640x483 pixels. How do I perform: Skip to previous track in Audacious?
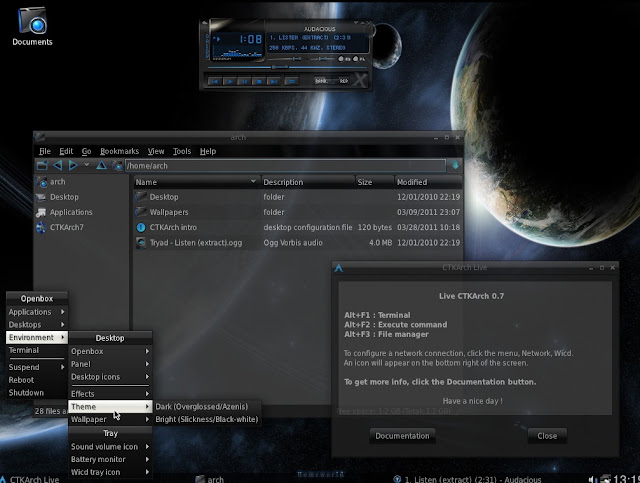215,81
